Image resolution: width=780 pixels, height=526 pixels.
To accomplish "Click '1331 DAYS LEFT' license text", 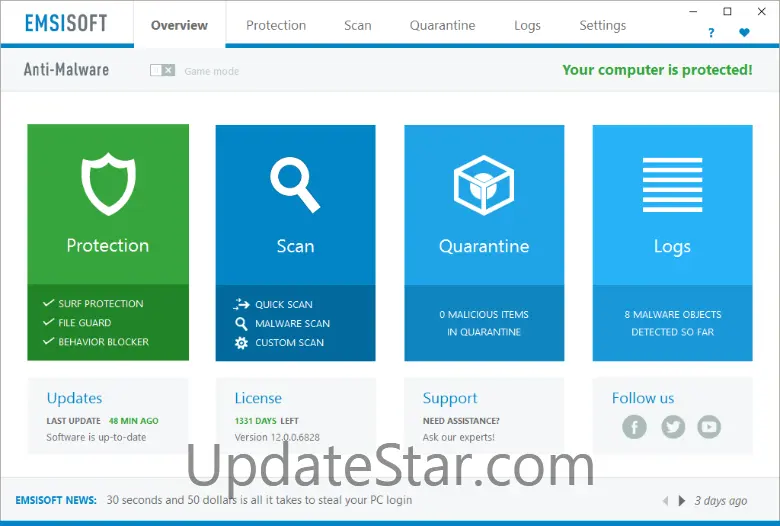I will pyautogui.click(x=267, y=421).
